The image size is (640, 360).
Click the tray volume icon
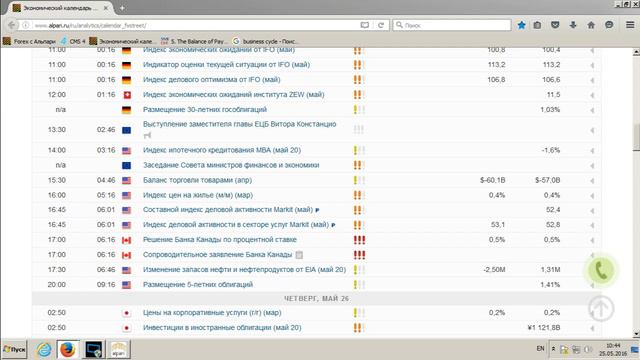(588, 349)
